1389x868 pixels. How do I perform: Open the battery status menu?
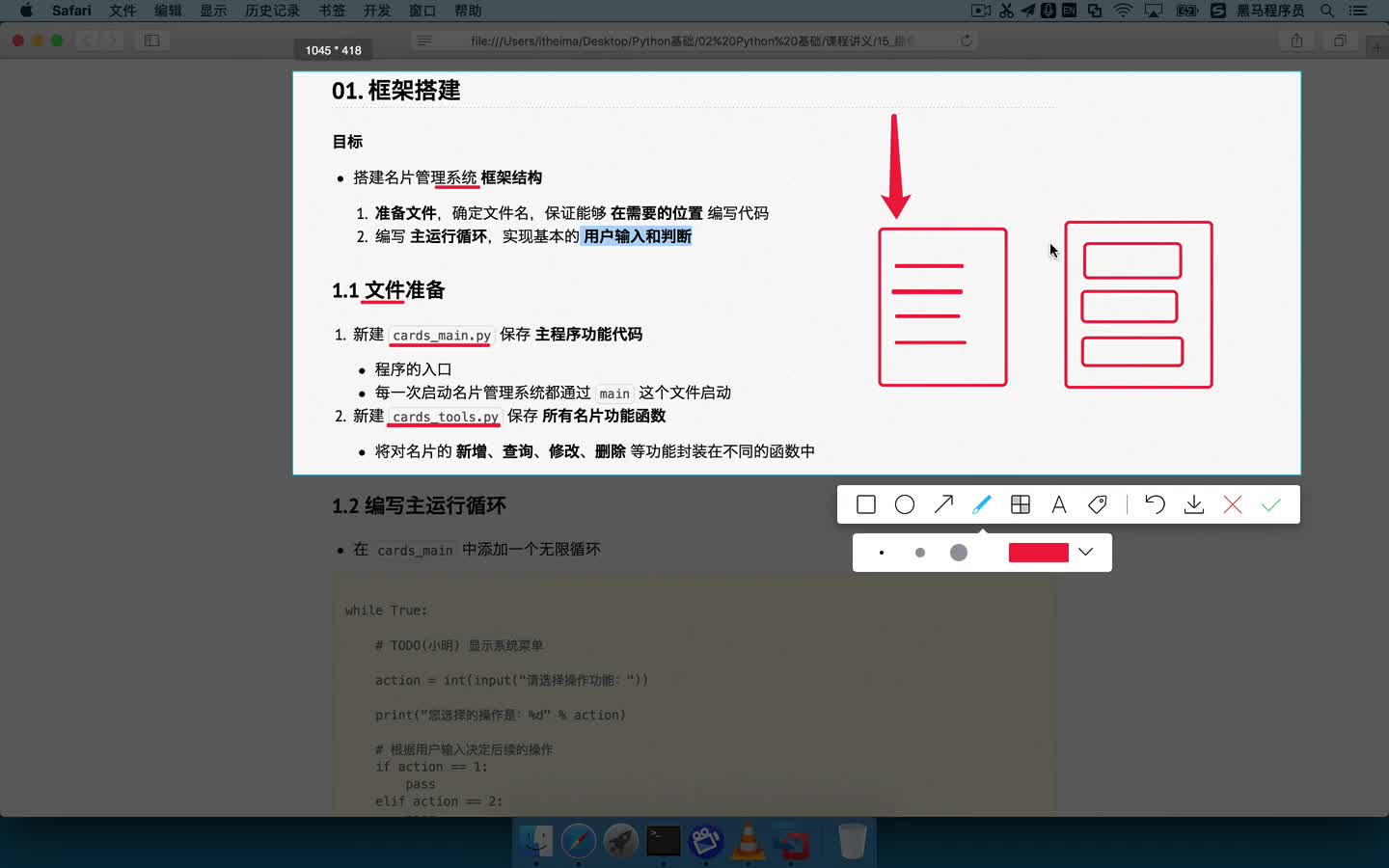pos(1186,11)
